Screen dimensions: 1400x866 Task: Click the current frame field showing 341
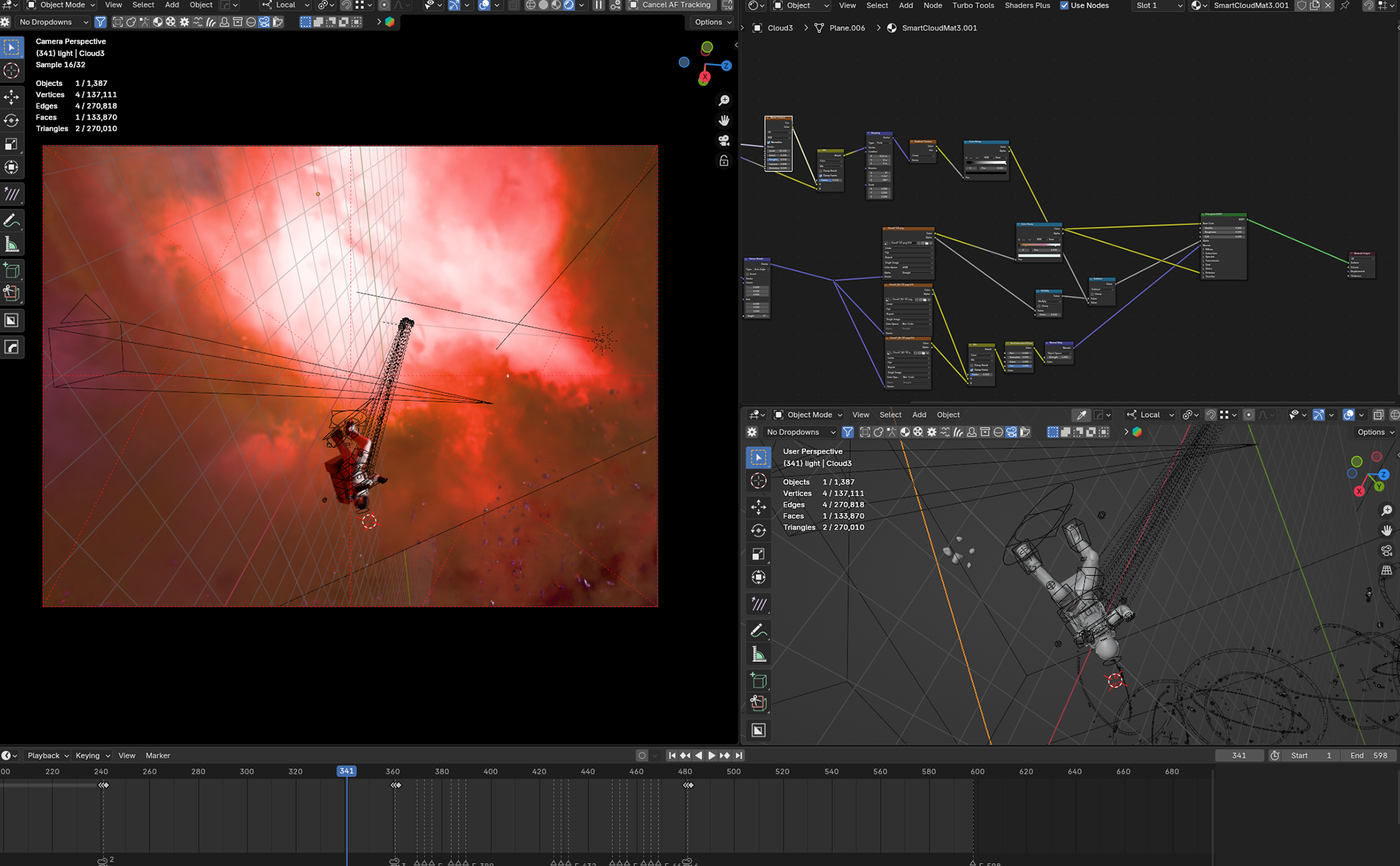click(1239, 756)
